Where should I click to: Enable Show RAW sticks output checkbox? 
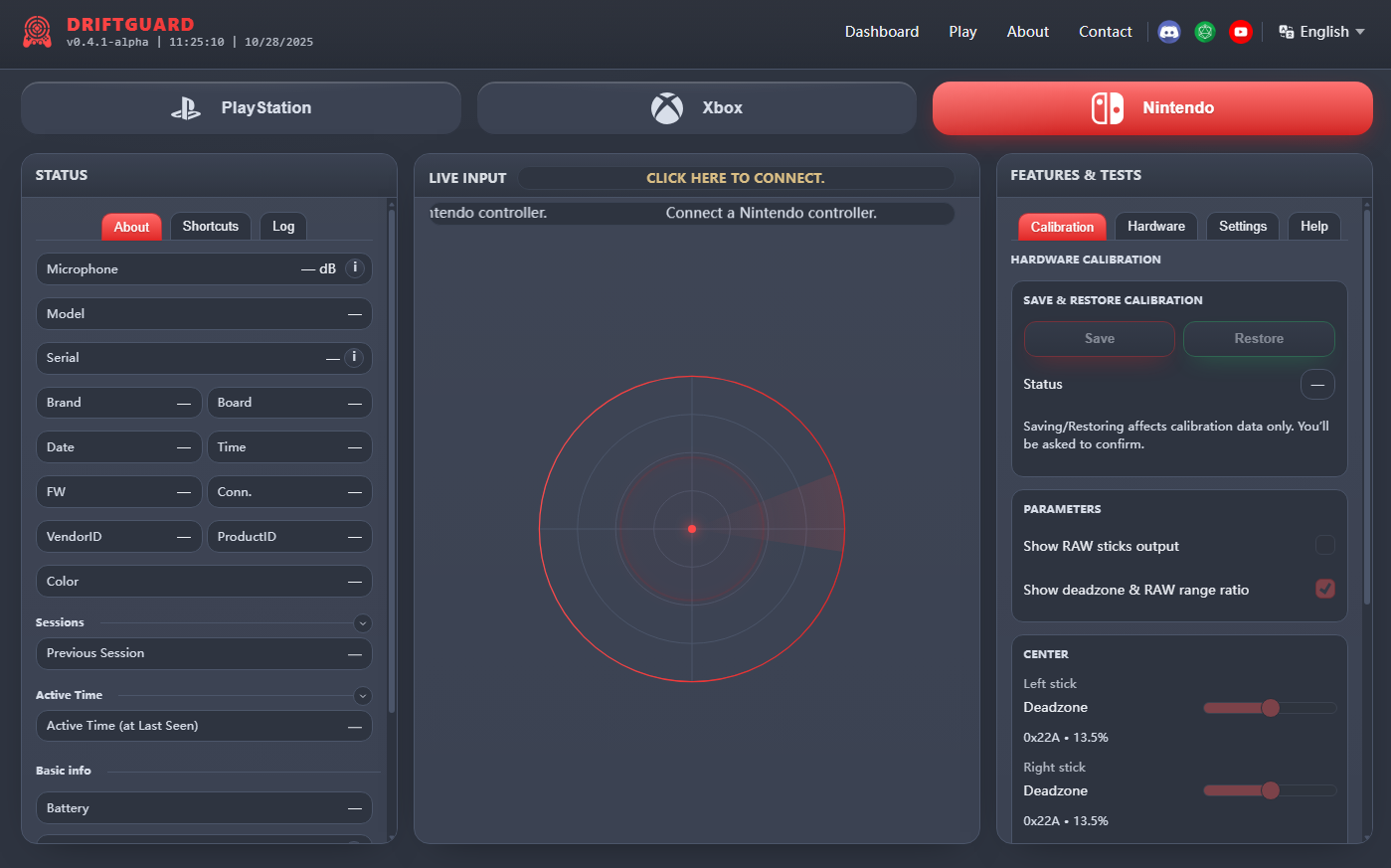(x=1324, y=545)
